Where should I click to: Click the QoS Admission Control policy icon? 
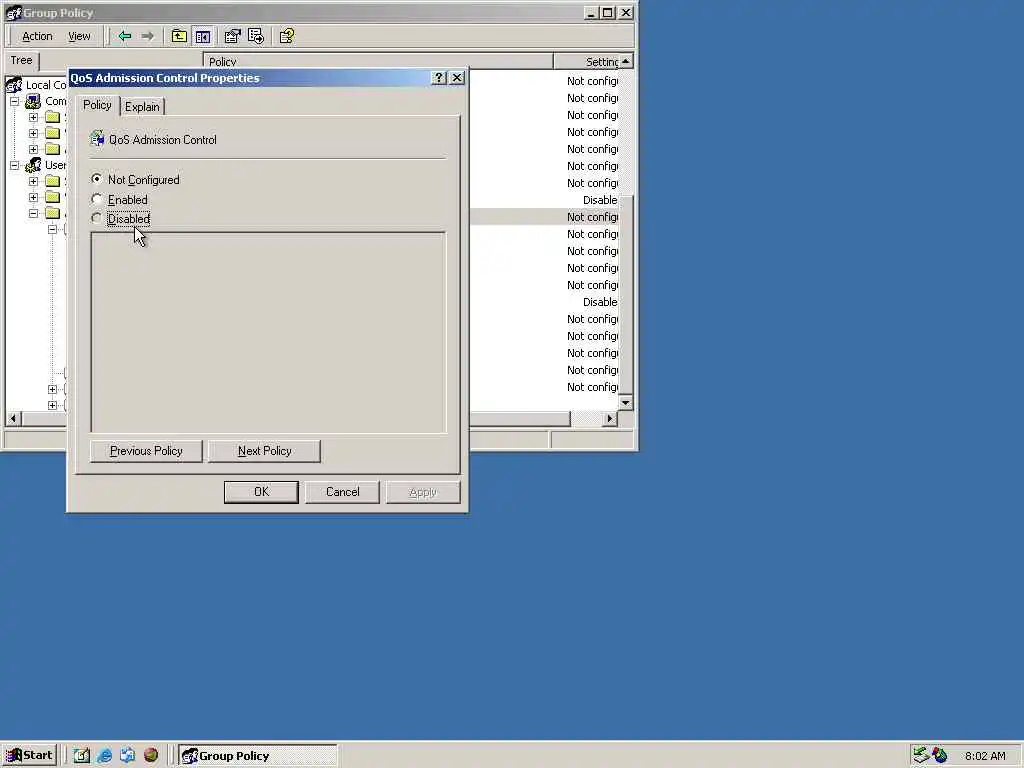(x=97, y=138)
